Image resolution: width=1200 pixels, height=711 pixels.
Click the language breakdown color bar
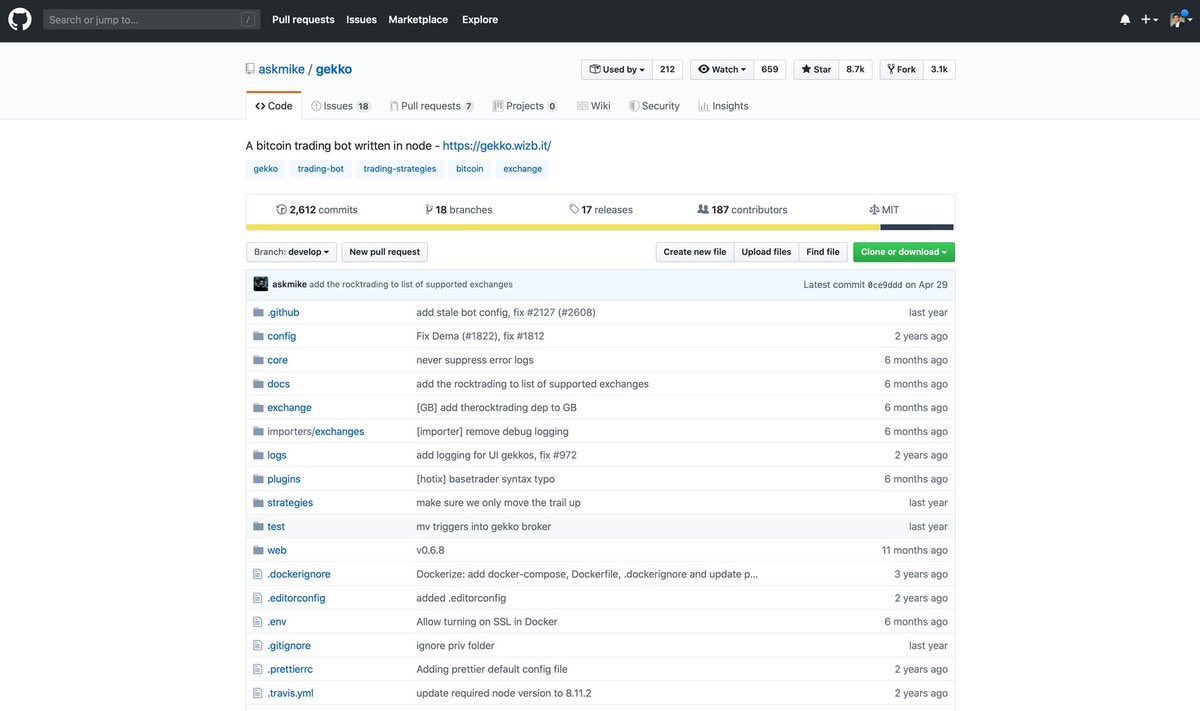(600, 227)
